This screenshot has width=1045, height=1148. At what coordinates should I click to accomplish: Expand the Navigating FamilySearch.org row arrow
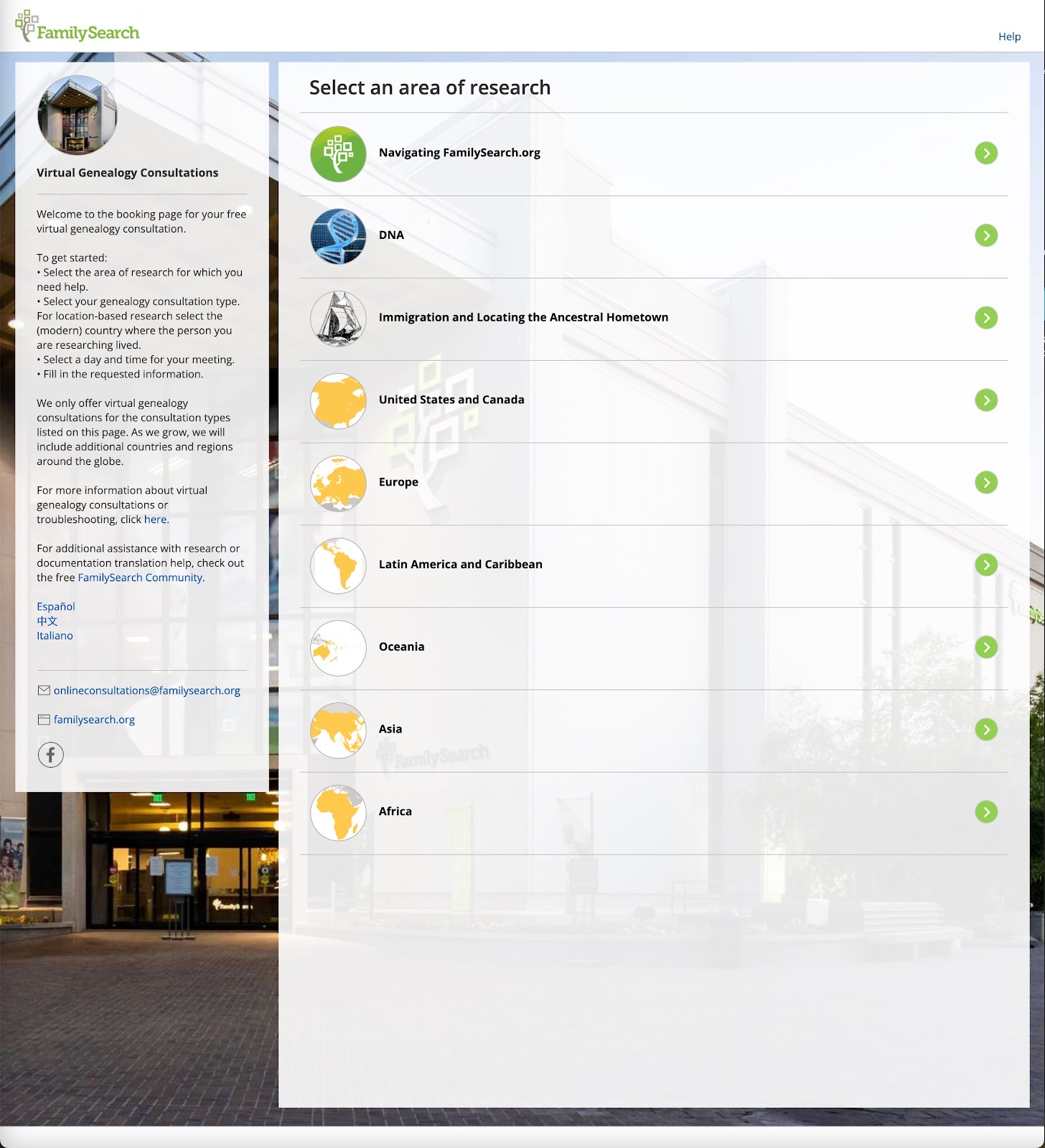pyautogui.click(x=986, y=153)
